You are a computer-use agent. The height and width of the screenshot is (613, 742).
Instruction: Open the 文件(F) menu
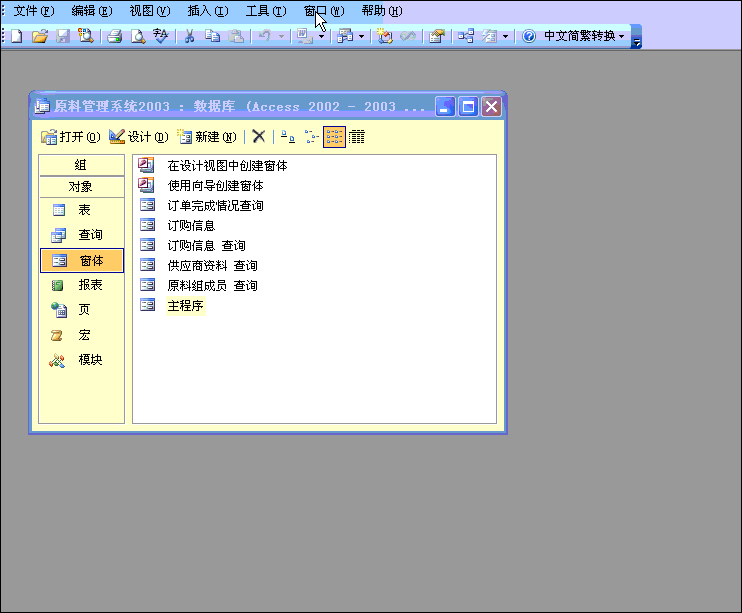[34, 11]
